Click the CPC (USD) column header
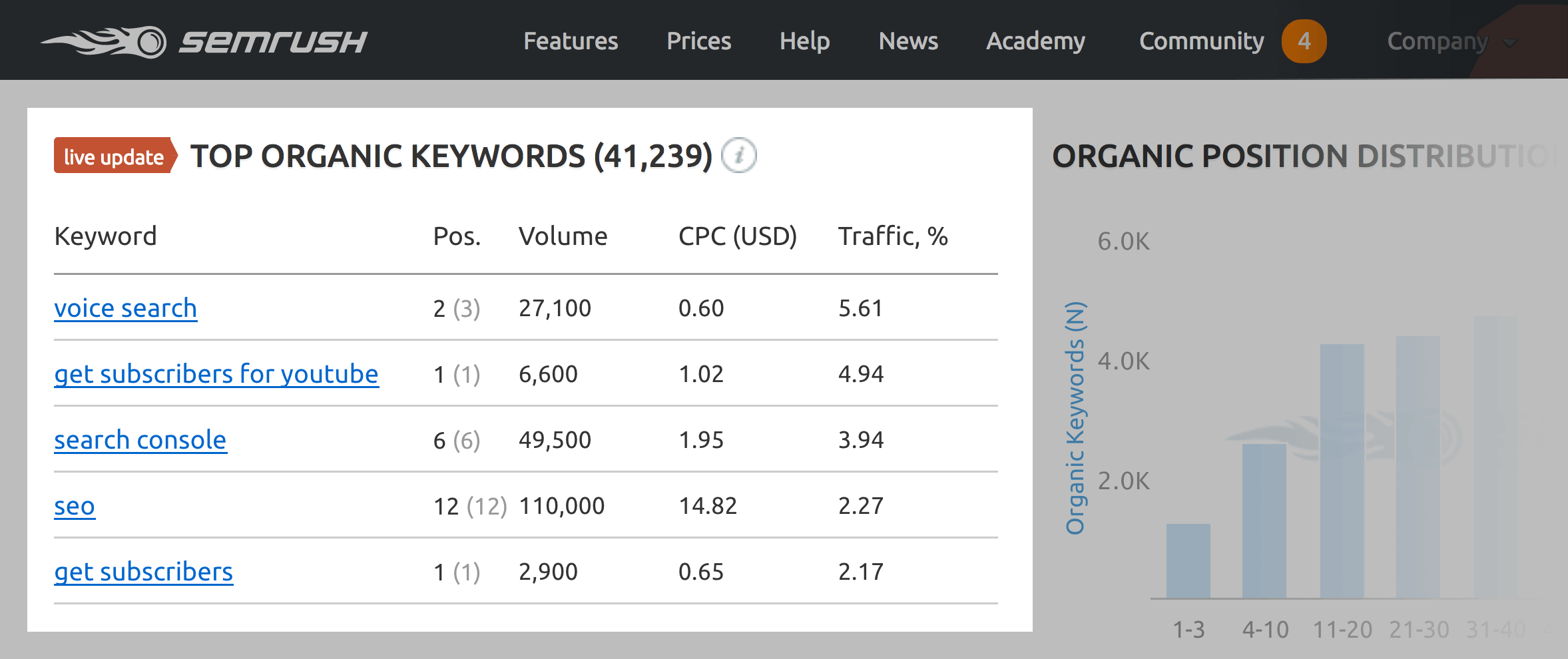Viewport: 1568px width, 659px height. click(x=738, y=236)
